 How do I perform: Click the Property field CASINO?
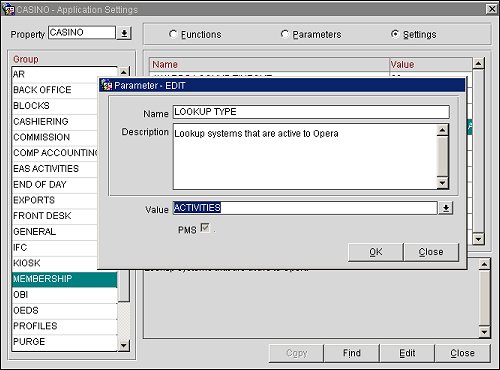pyautogui.click(x=82, y=33)
